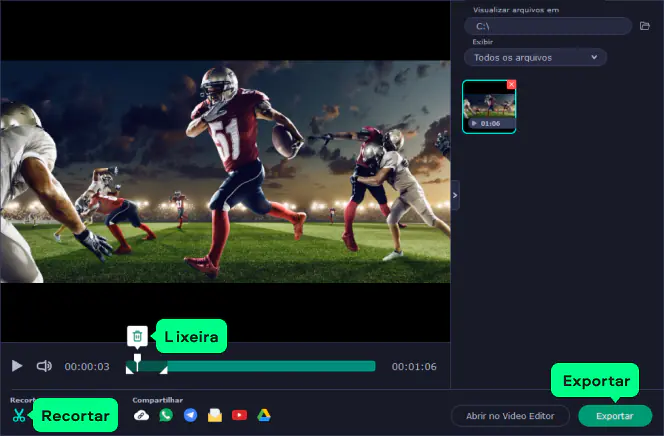Click the C:\ path field

(548, 26)
